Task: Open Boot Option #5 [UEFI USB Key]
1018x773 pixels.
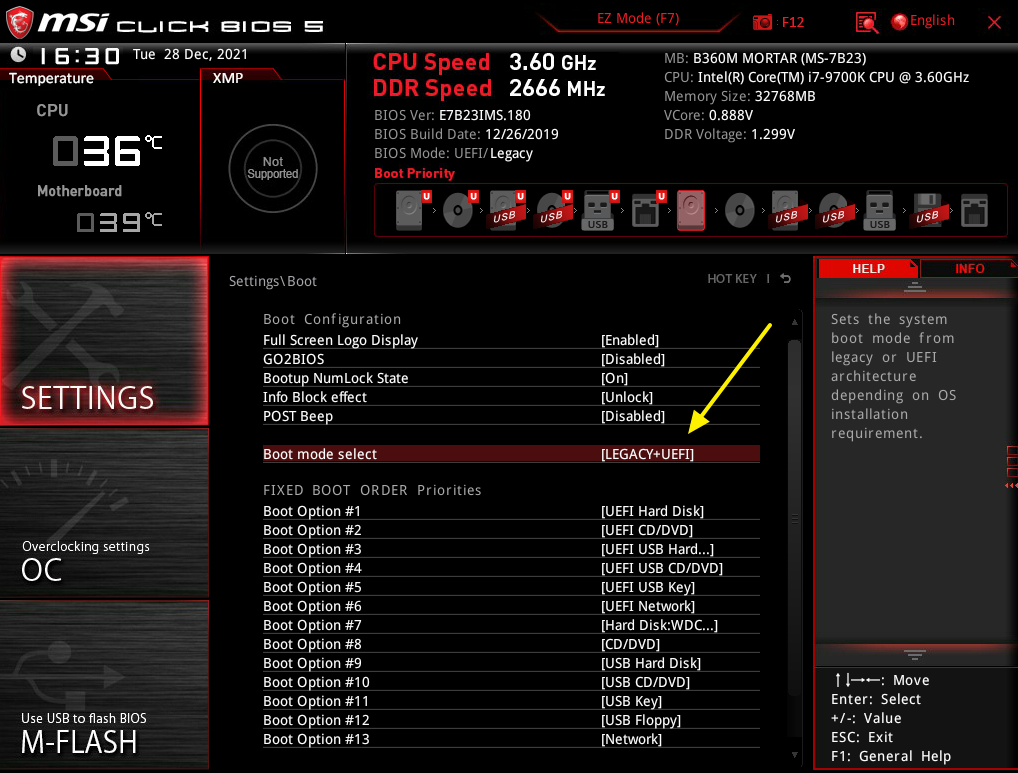Action: tap(511, 587)
